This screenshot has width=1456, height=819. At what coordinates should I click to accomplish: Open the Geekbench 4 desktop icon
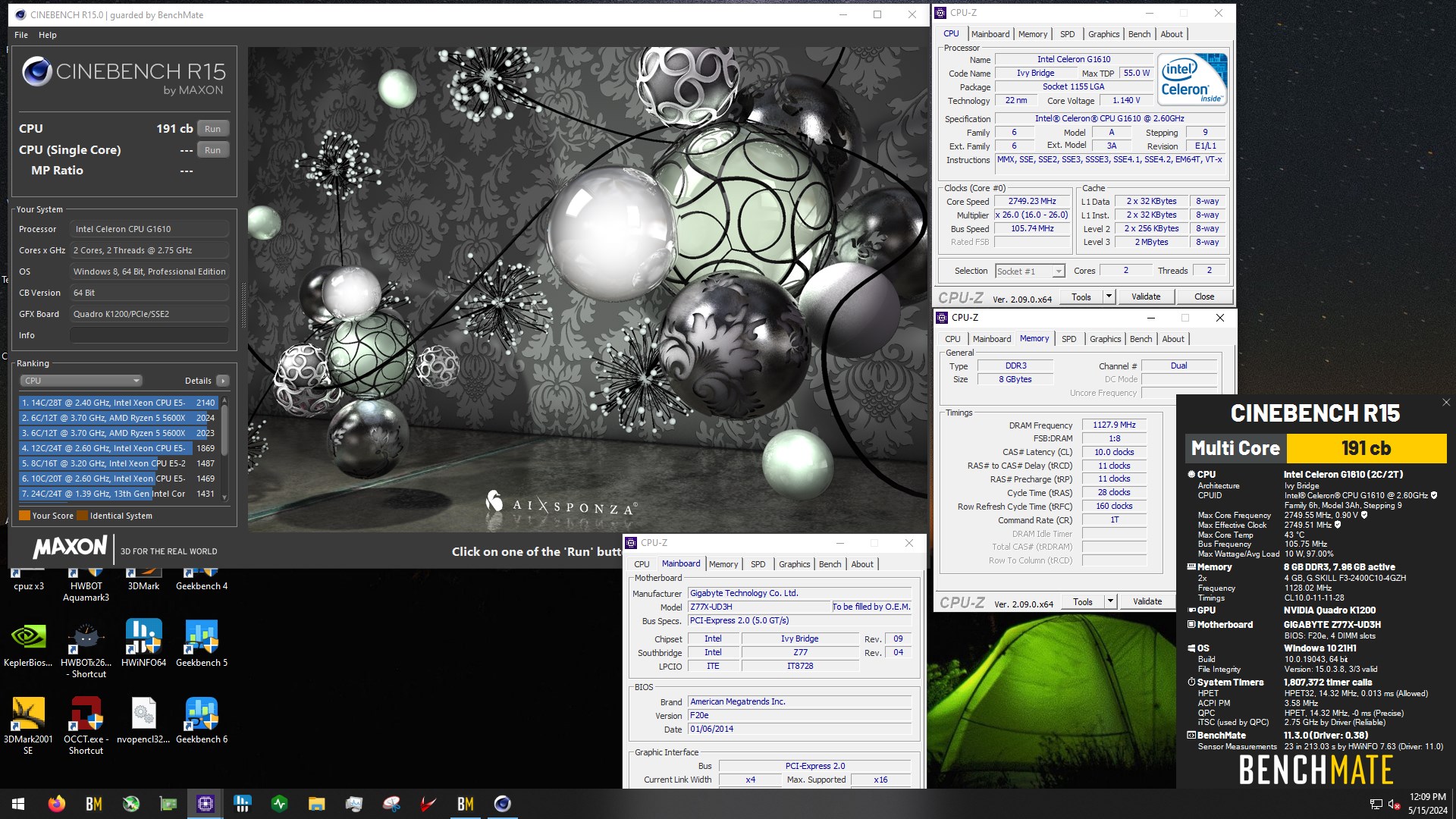[x=202, y=580]
